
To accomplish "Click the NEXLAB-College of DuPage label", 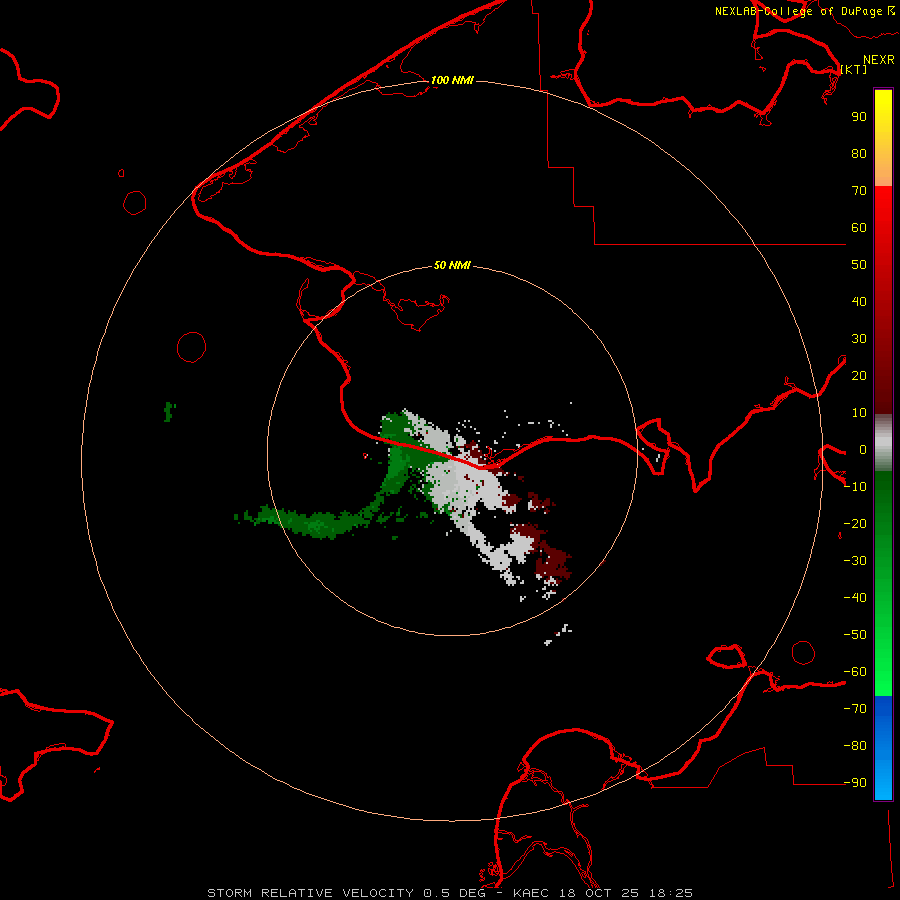I will pyautogui.click(x=798, y=11).
